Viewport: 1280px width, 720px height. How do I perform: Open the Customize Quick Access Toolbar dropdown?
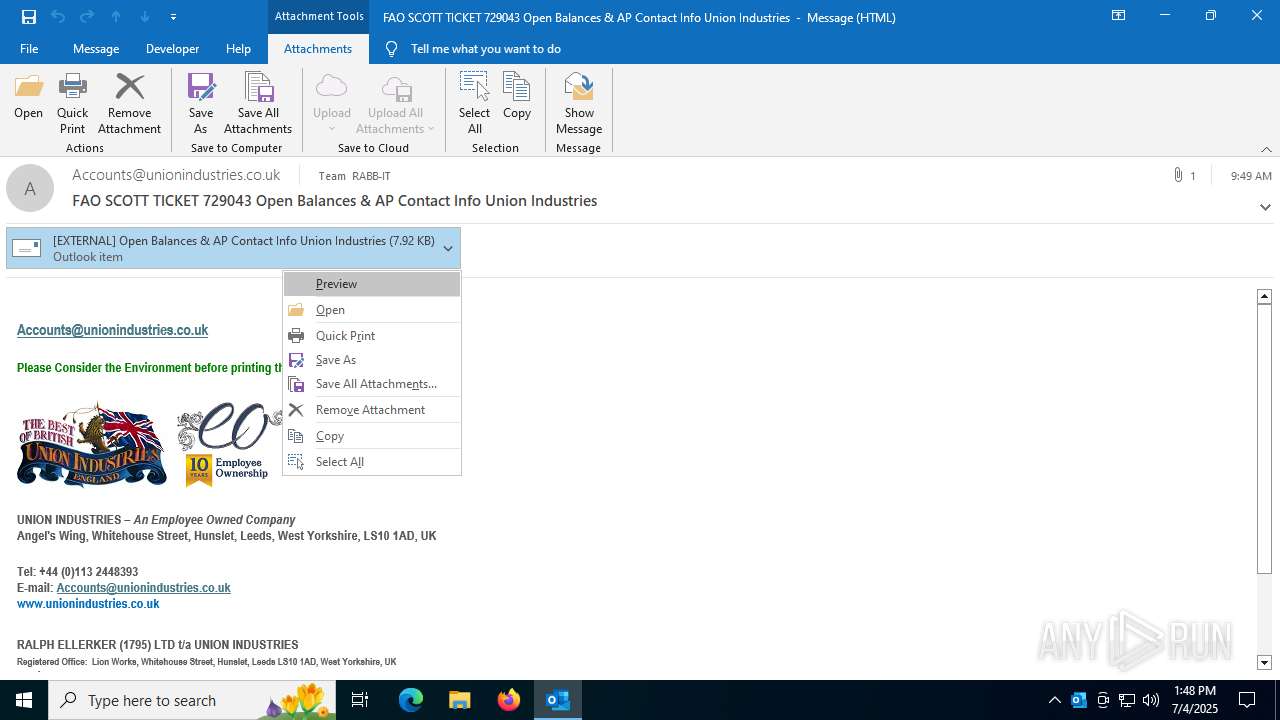(x=173, y=17)
